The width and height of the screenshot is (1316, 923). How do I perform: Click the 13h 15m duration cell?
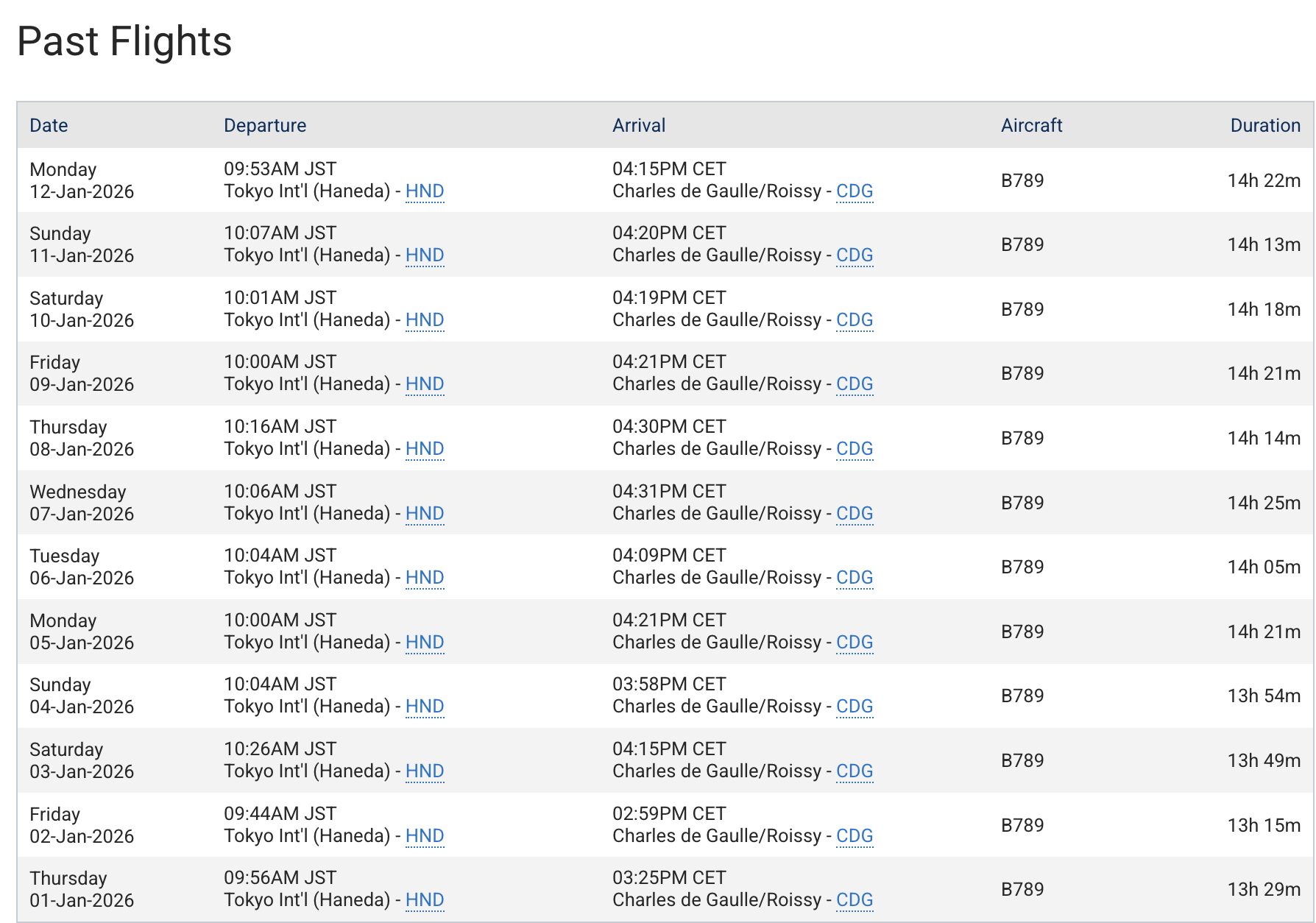pos(1264,826)
